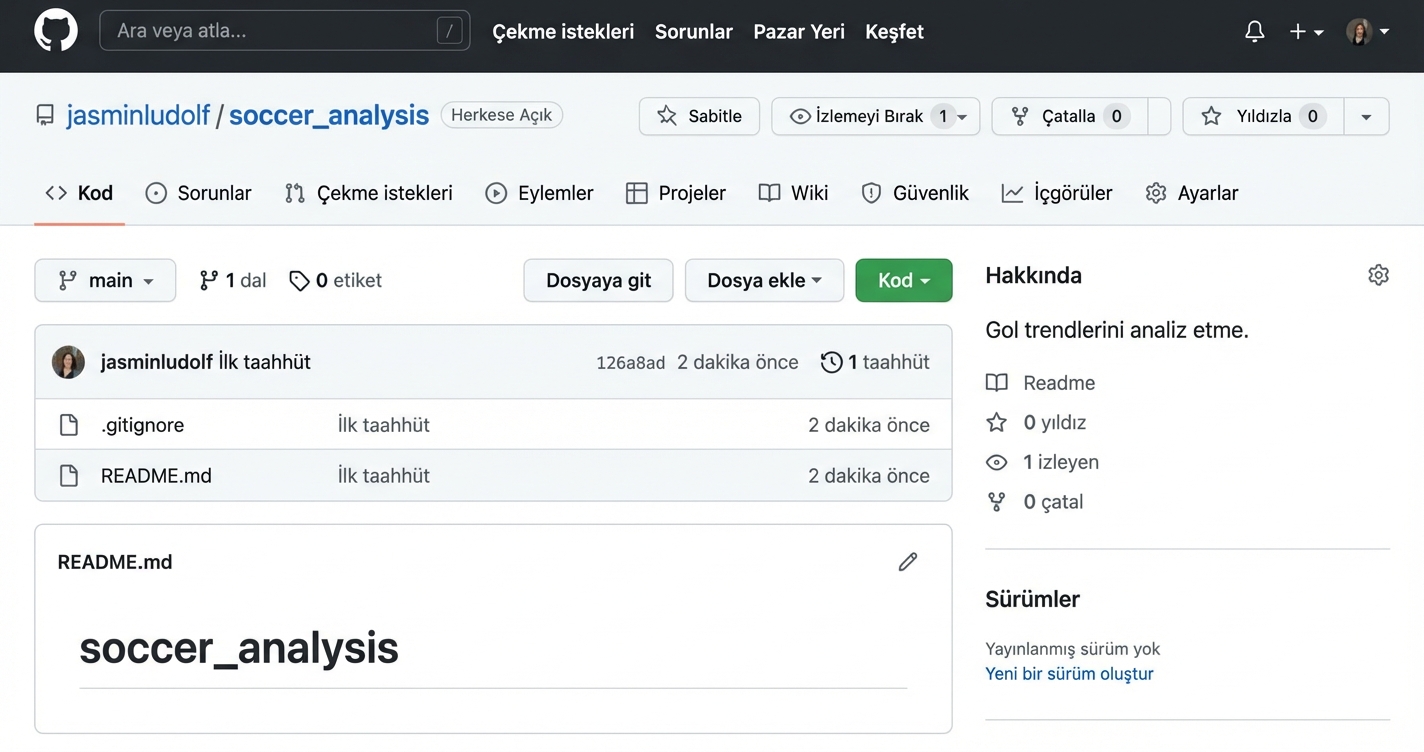This screenshot has height=752, width=1424.
Task: Open the green Kod dropdown
Action: point(903,281)
